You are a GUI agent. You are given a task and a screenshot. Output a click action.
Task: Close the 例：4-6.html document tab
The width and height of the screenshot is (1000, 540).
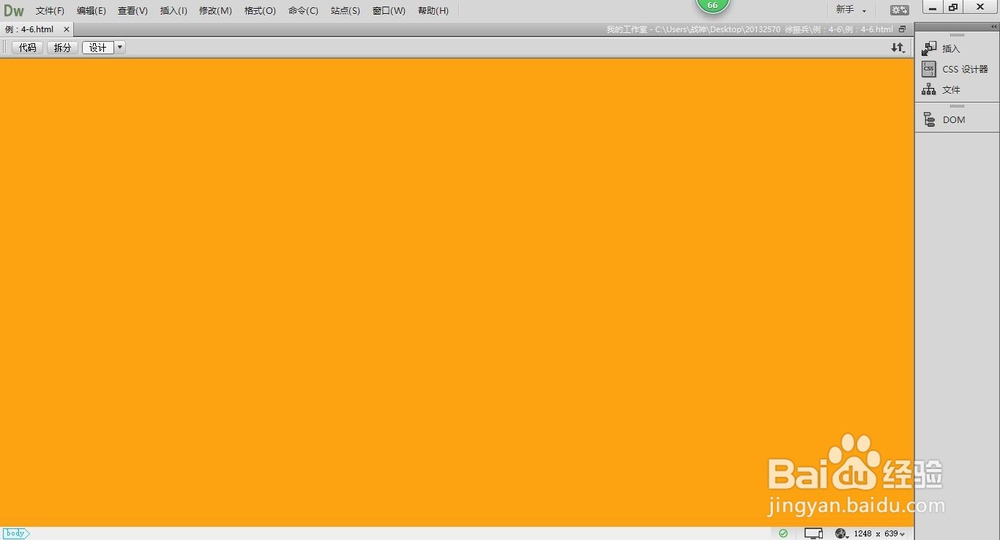tap(66, 29)
